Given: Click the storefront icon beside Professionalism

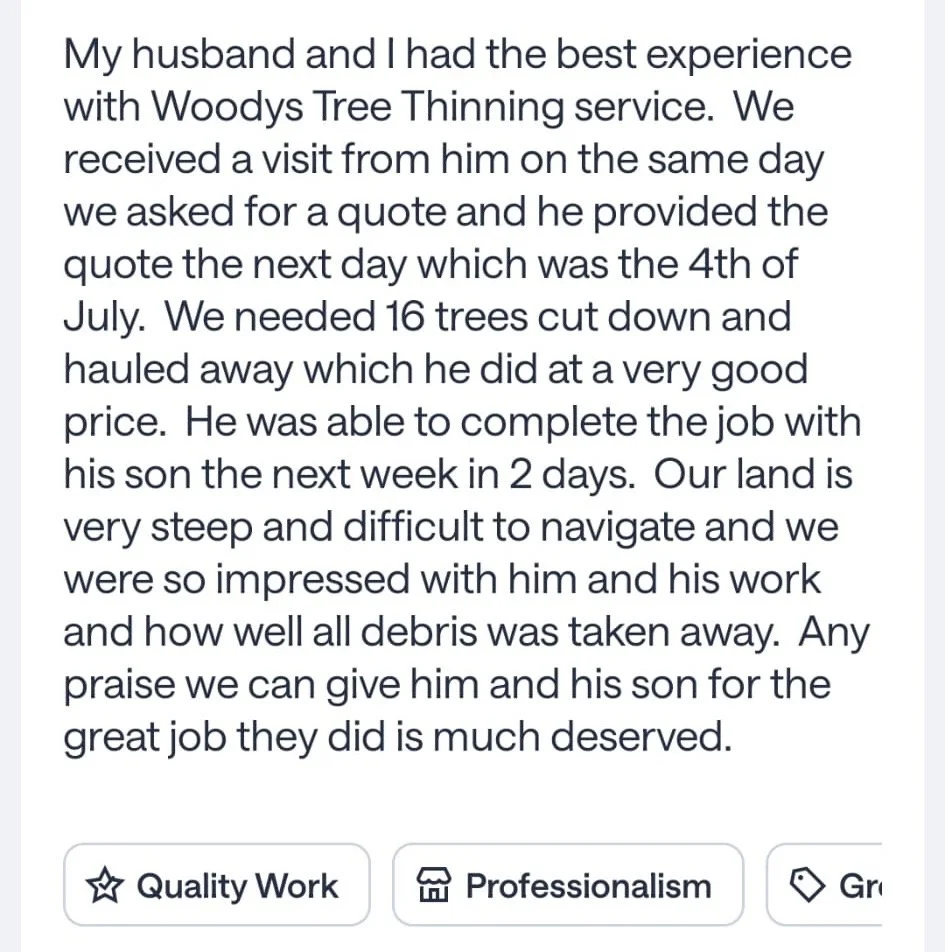Looking at the screenshot, I should tap(434, 885).
